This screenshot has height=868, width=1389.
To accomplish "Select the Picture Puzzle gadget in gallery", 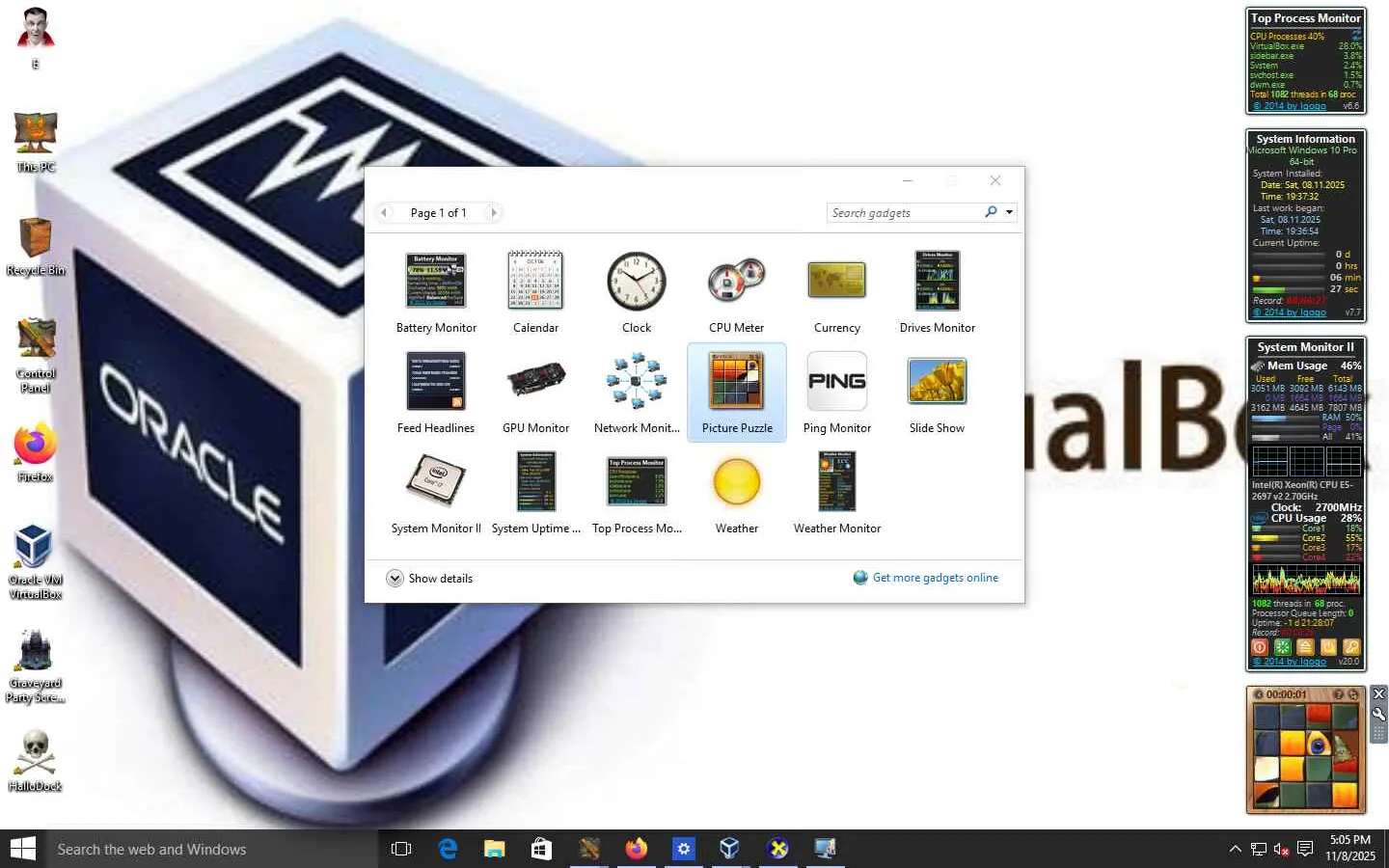I will pyautogui.click(x=737, y=393).
